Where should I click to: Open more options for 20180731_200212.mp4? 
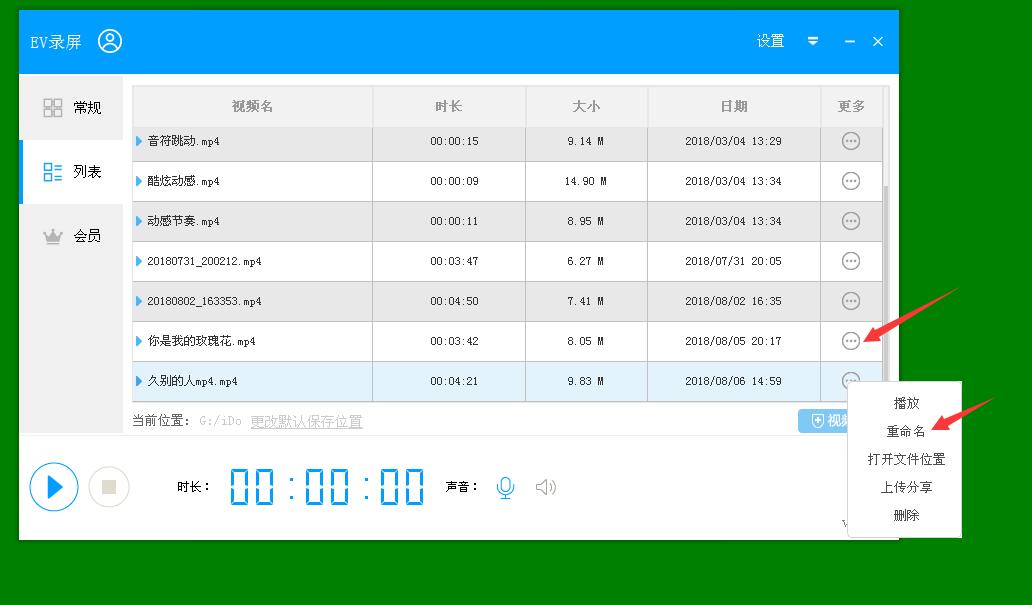tap(851, 261)
